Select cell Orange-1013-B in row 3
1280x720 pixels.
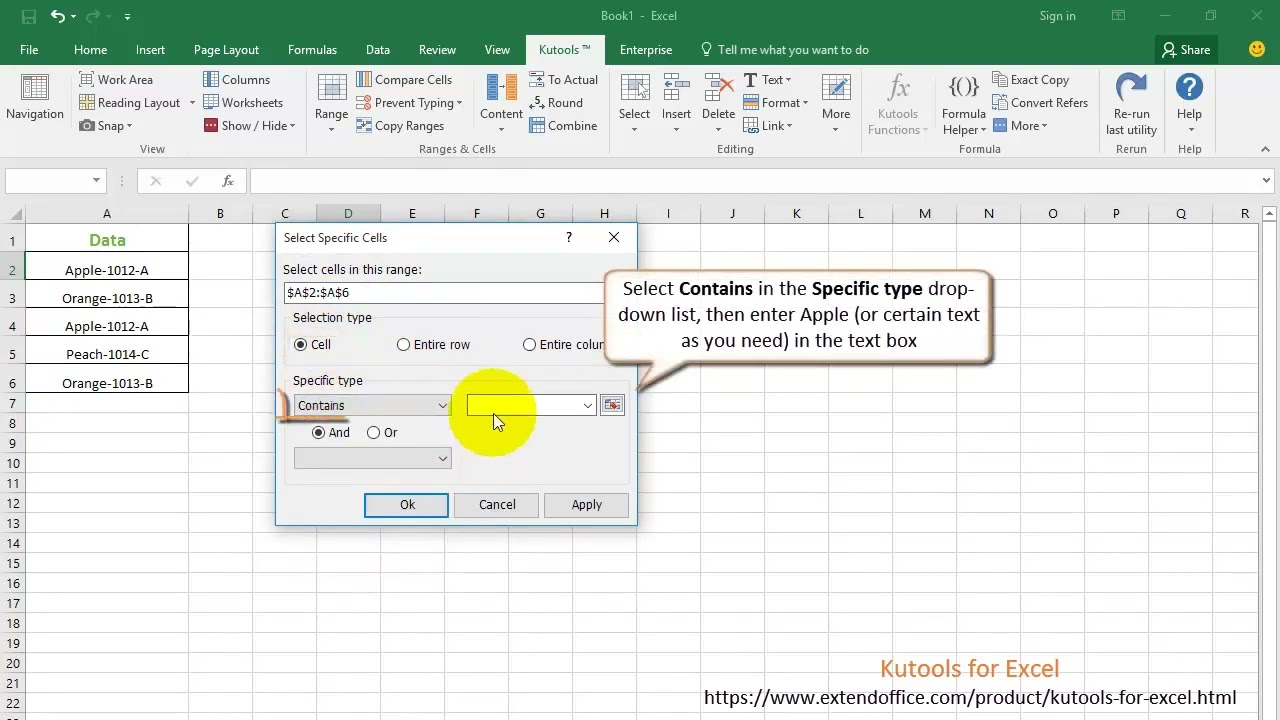(107, 298)
